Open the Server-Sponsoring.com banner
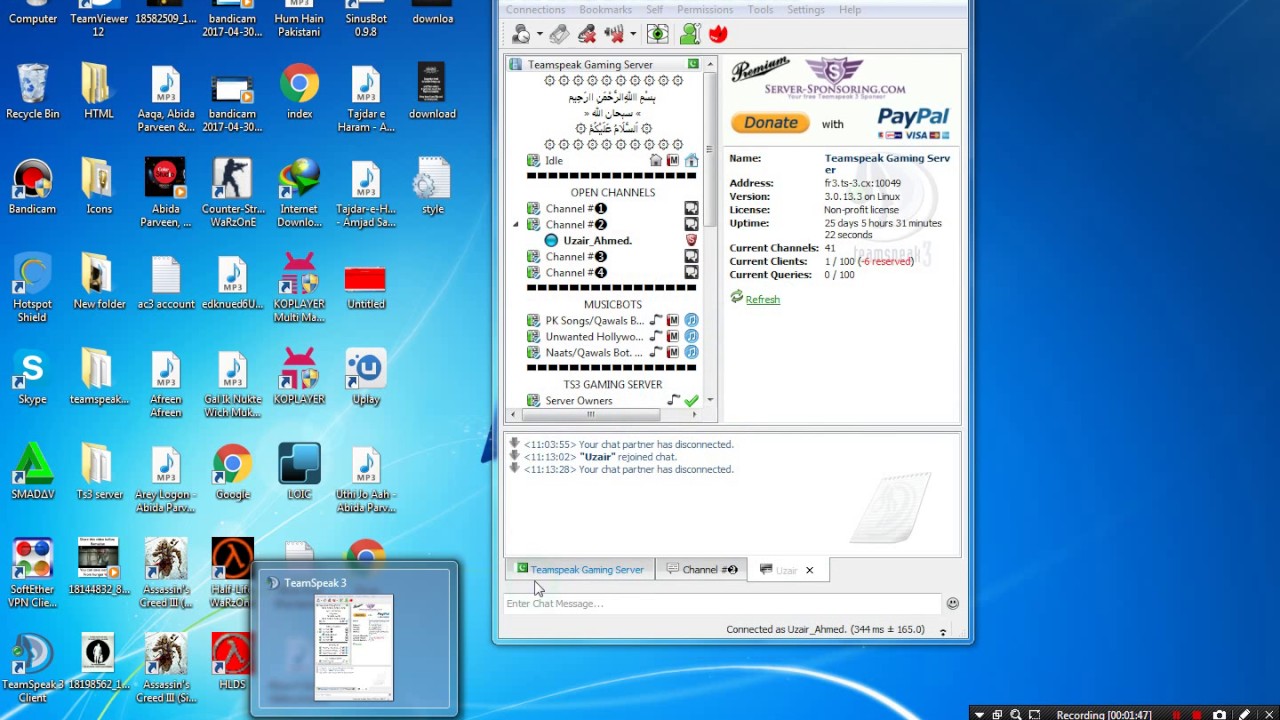 835,78
